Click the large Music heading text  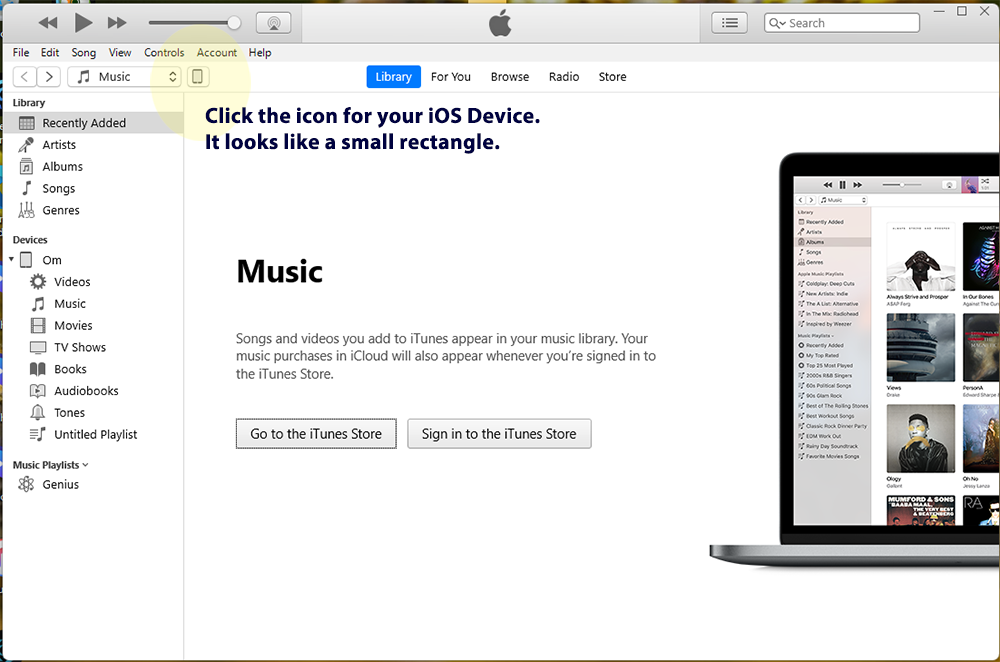click(x=279, y=271)
